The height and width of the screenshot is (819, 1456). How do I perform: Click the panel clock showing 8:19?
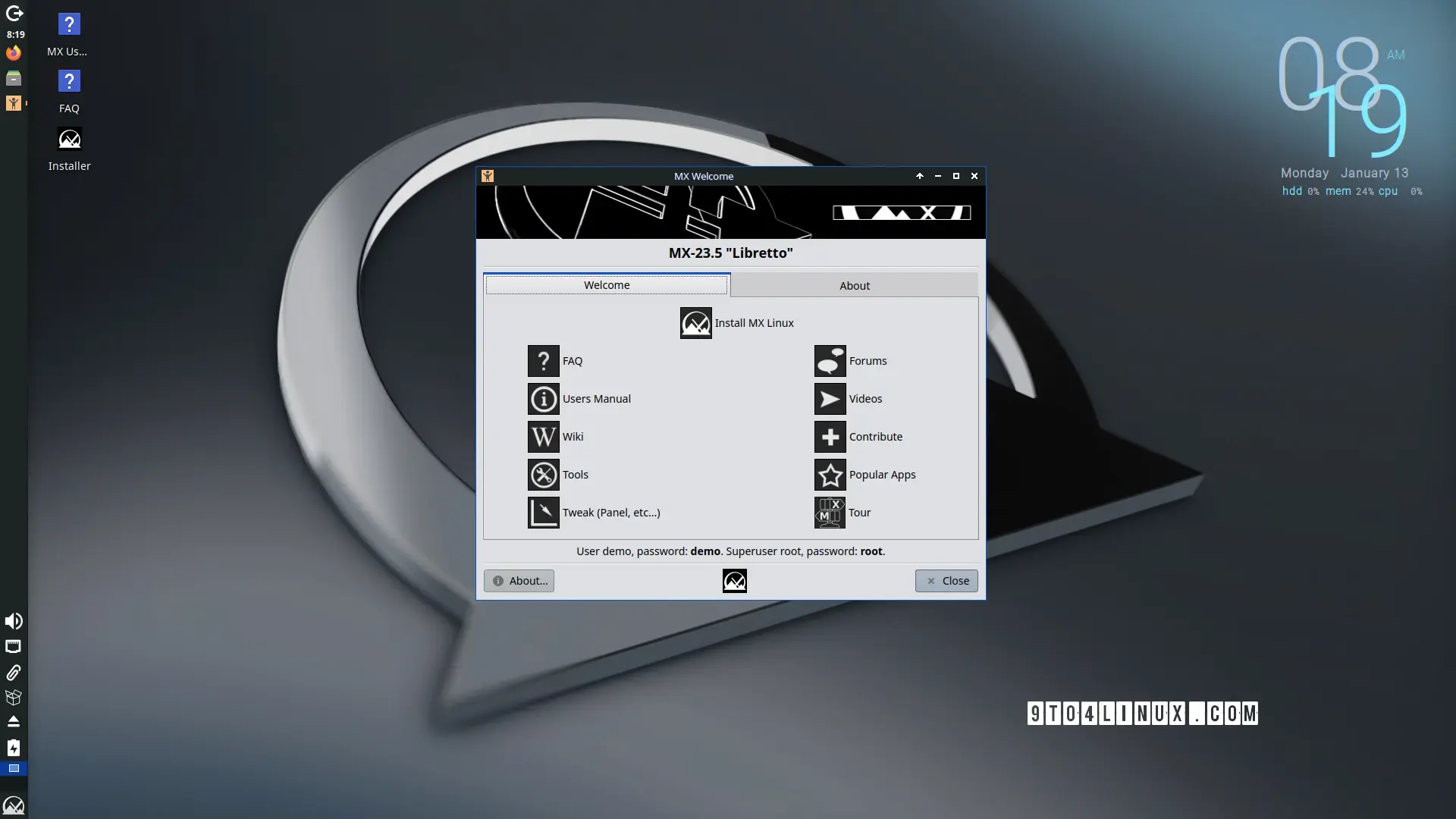coord(15,34)
